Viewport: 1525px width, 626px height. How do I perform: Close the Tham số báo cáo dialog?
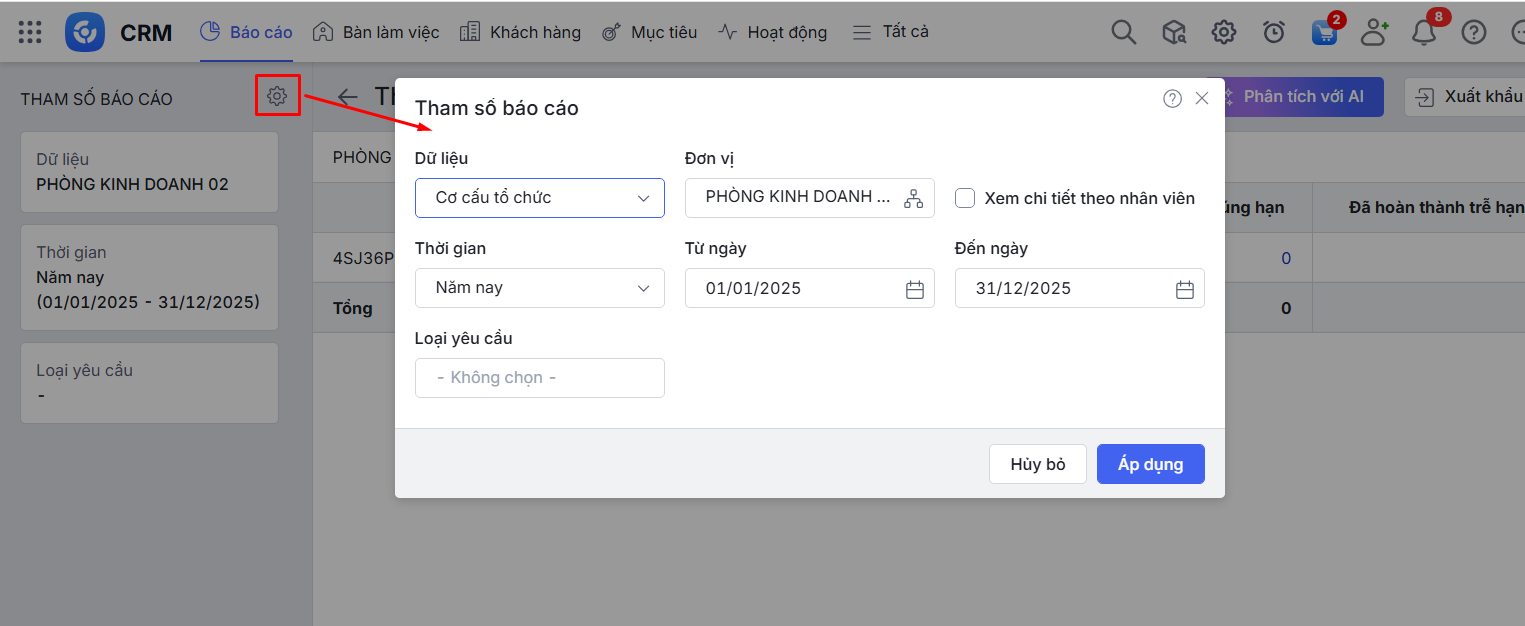(1202, 98)
